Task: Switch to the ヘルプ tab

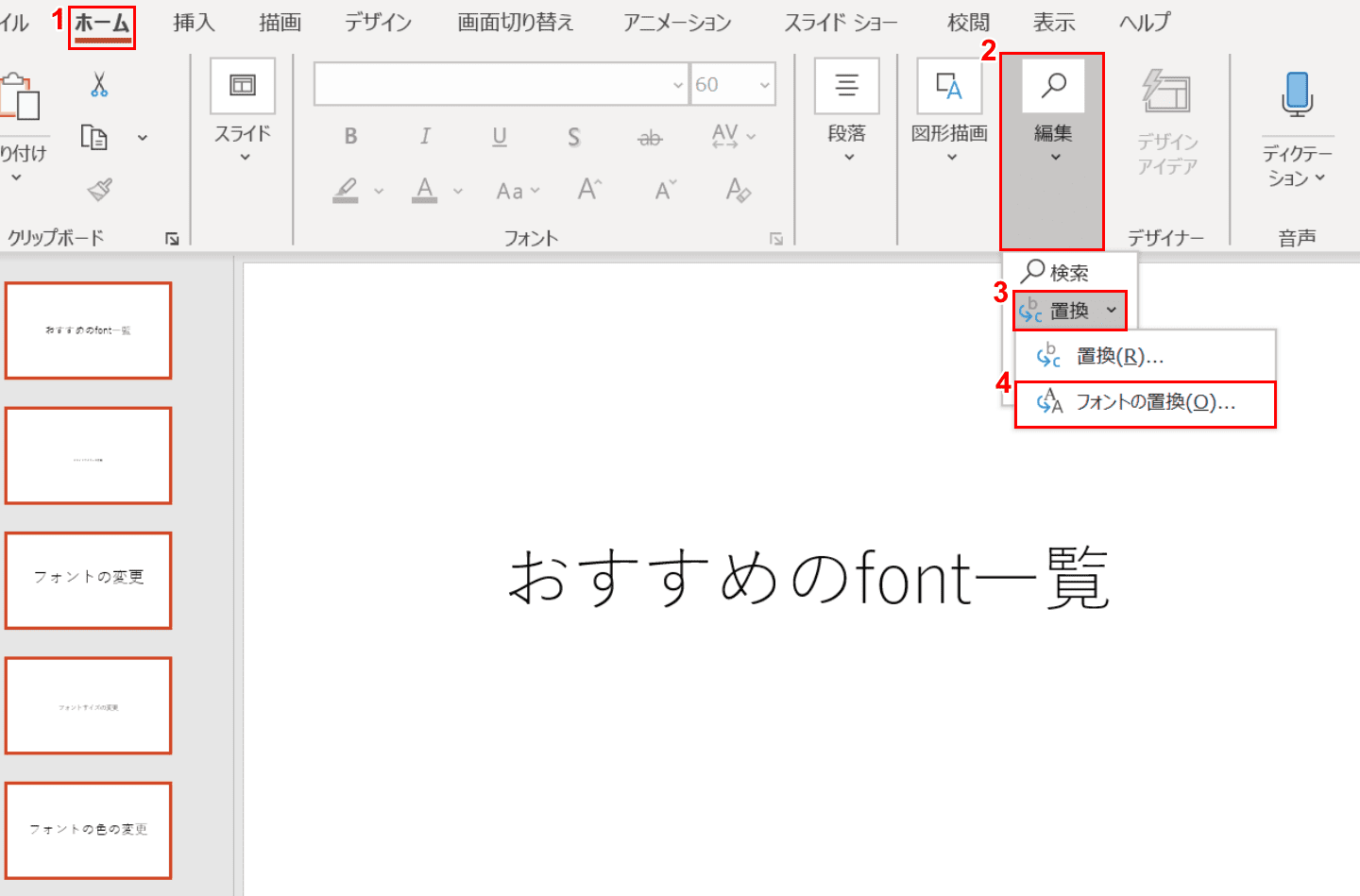Action: point(1145,23)
